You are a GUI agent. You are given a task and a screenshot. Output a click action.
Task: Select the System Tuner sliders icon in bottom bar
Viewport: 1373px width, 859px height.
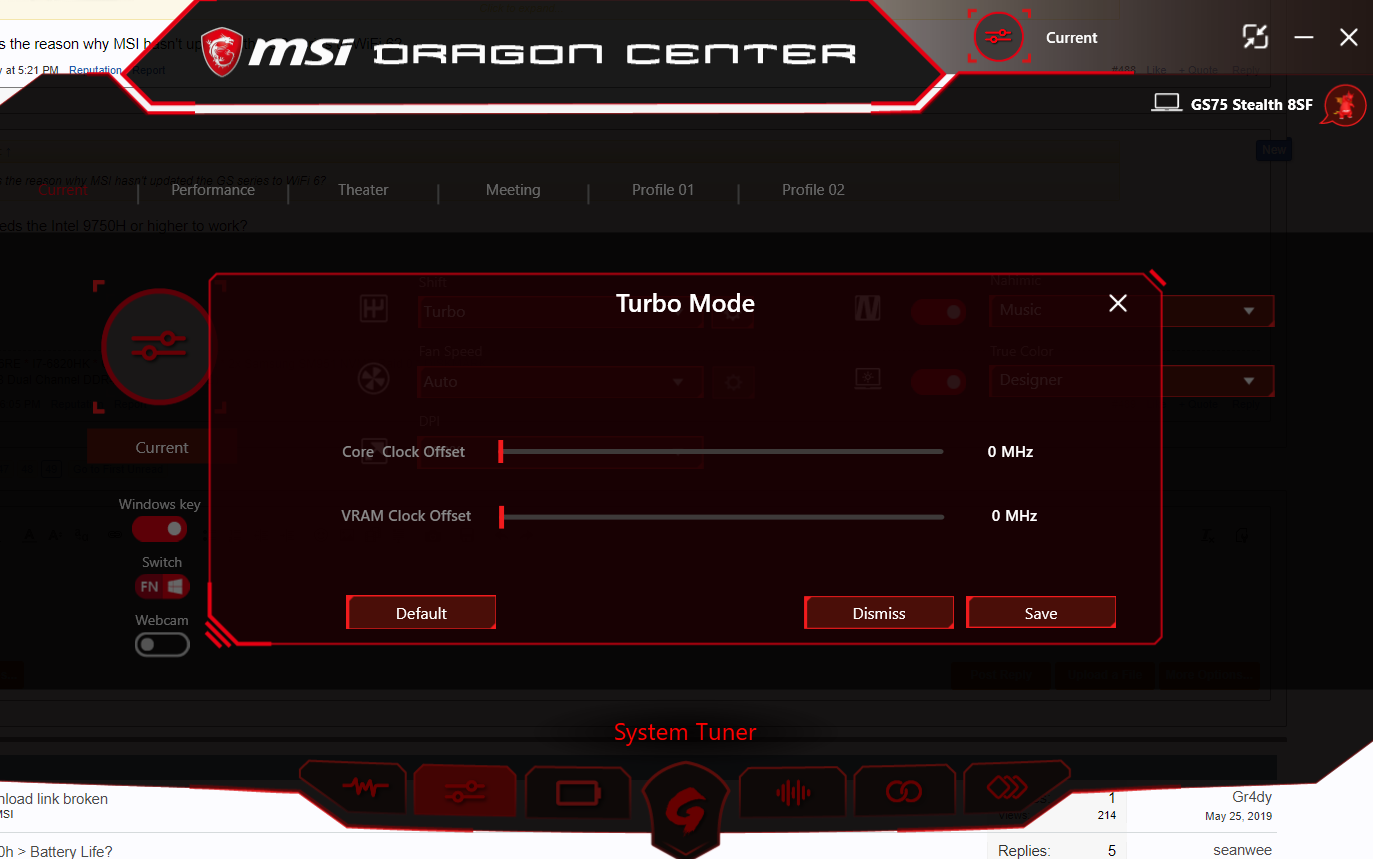coord(466,791)
